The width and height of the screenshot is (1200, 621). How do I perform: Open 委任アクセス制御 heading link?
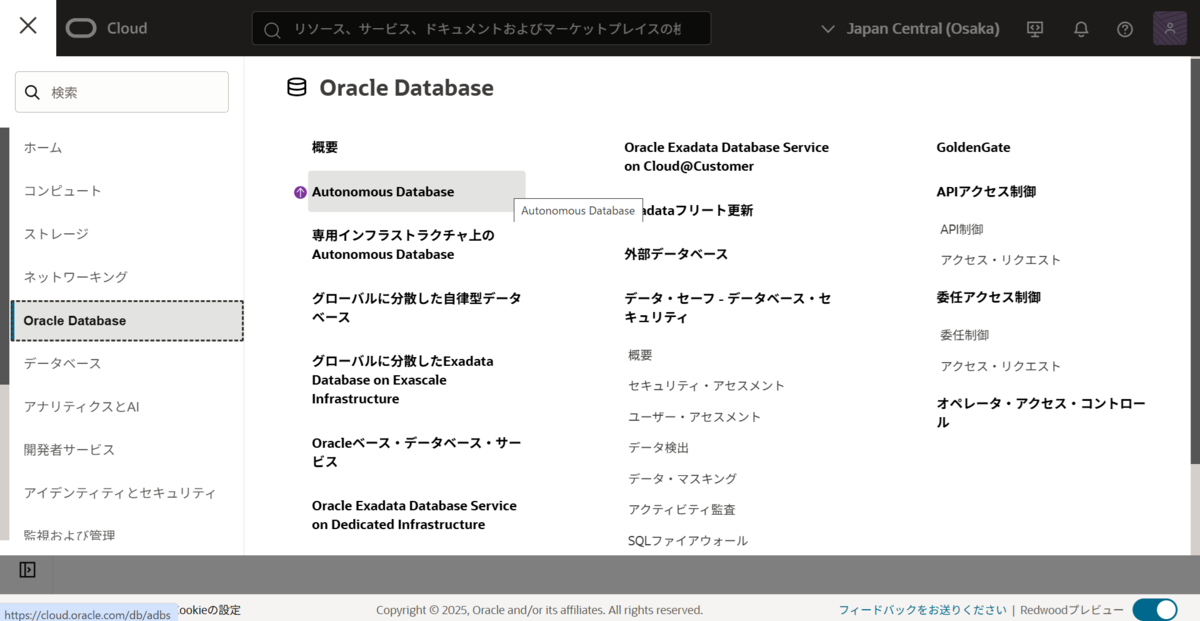[988, 297]
